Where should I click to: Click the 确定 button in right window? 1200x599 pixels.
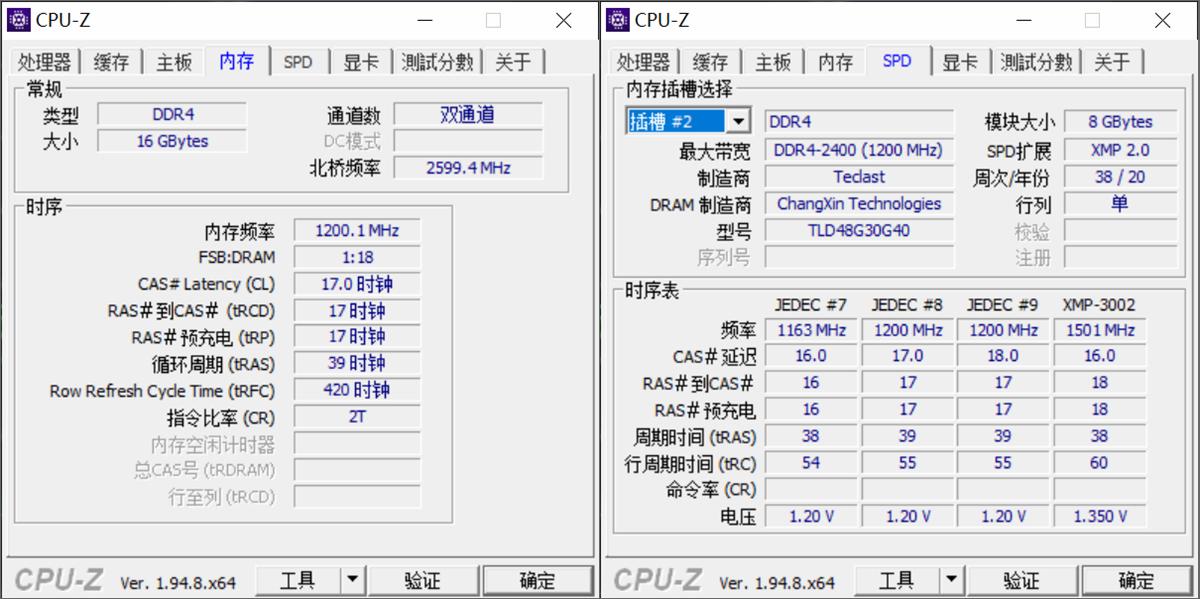[x=1136, y=580]
